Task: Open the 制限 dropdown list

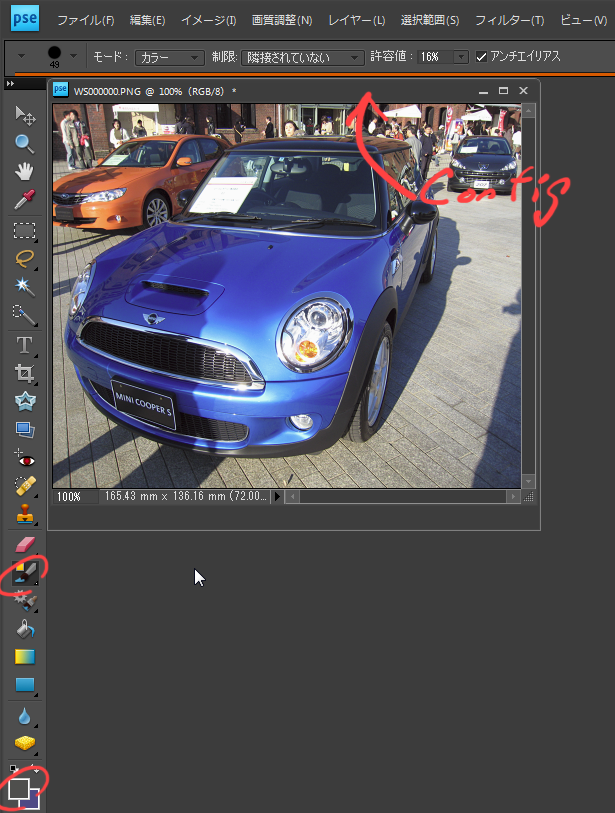Action: click(x=302, y=57)
